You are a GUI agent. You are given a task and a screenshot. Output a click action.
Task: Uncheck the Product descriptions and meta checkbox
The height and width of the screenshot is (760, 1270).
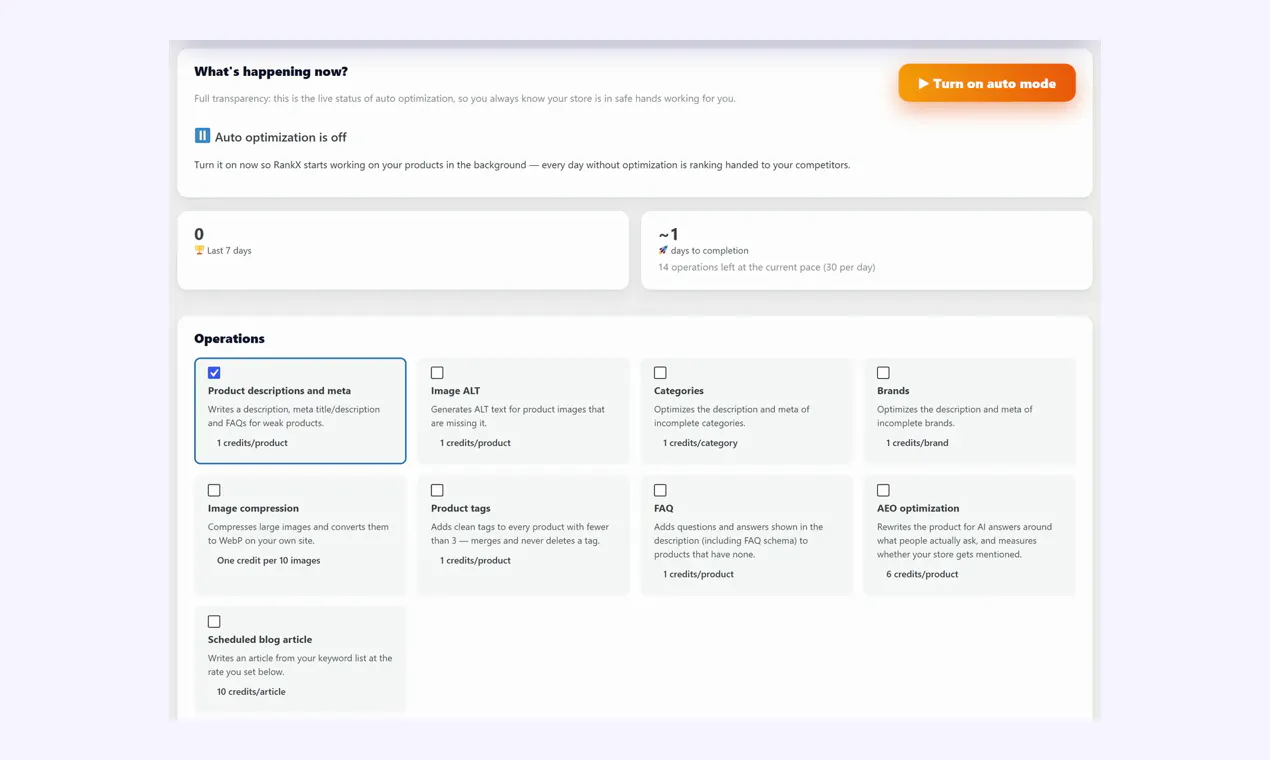click(x=214, y=373)
